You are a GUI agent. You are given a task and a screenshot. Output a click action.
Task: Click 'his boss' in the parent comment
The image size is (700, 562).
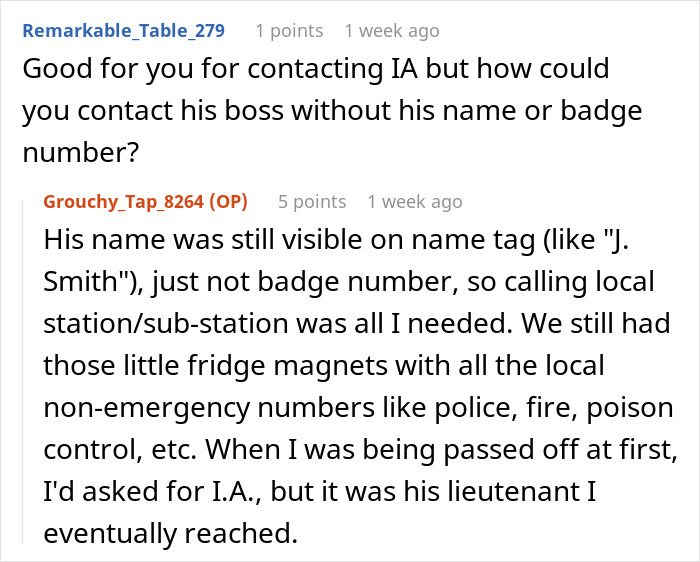click(x=232, y=110)
